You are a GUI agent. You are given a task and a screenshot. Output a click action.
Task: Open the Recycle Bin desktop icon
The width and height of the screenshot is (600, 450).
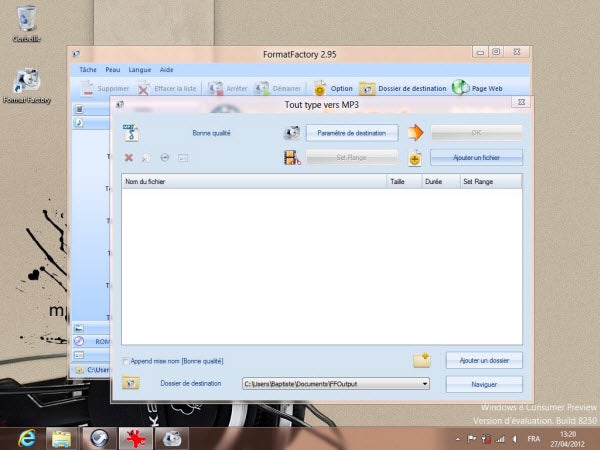click(26, 23)
